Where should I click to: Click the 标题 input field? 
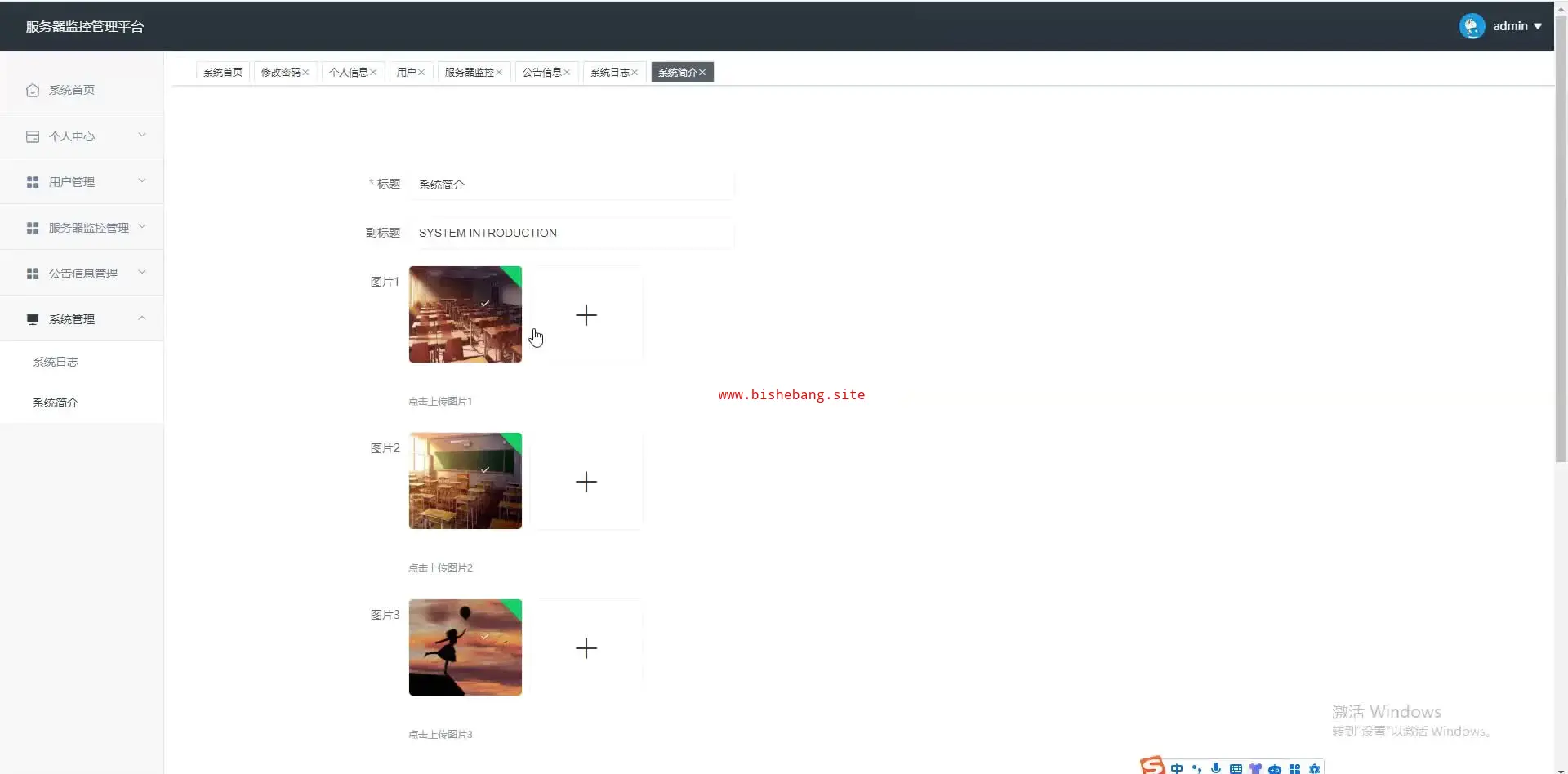click(572, 185)
